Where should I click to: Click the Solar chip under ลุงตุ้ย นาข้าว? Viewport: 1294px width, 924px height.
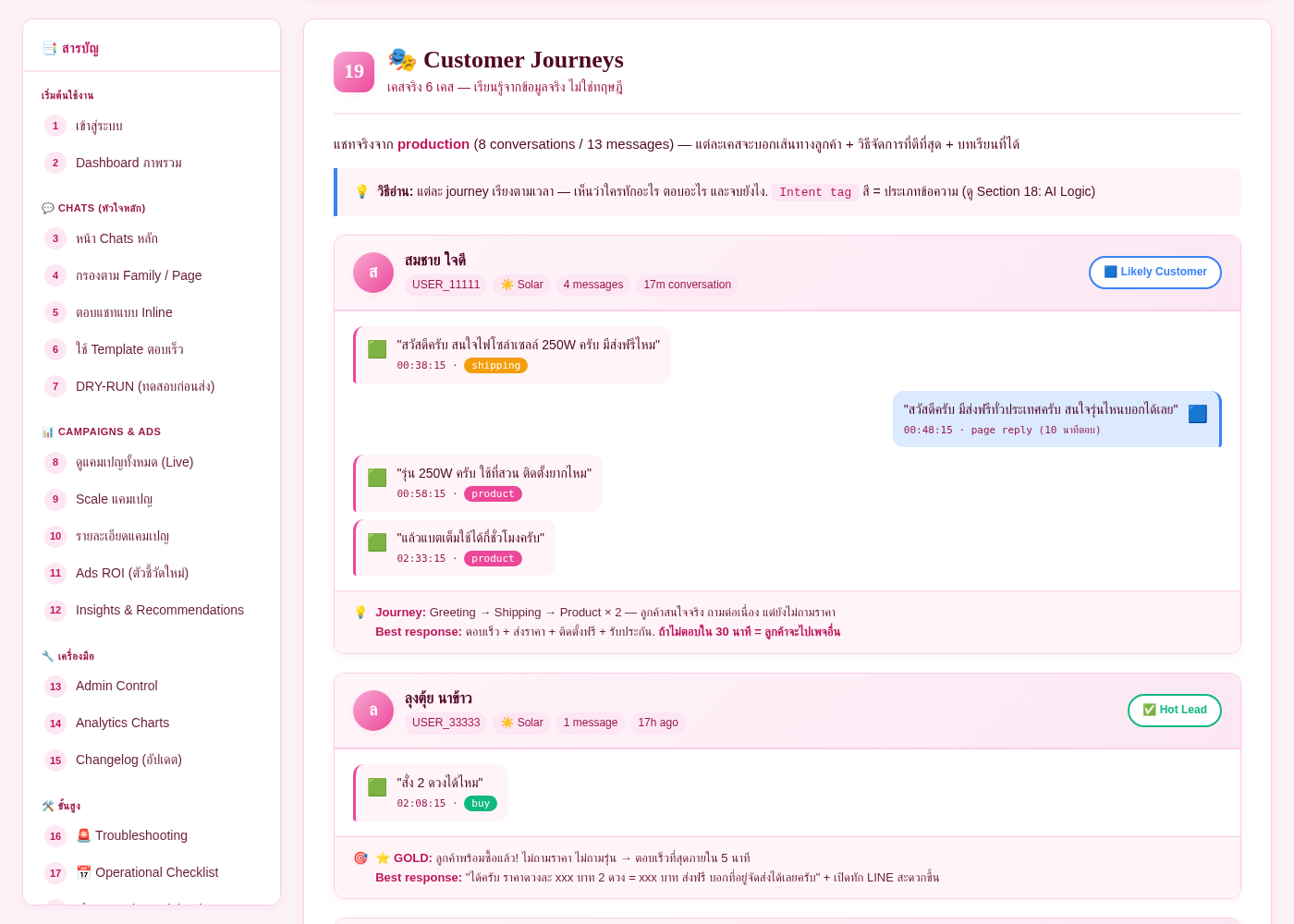[521, 723]
